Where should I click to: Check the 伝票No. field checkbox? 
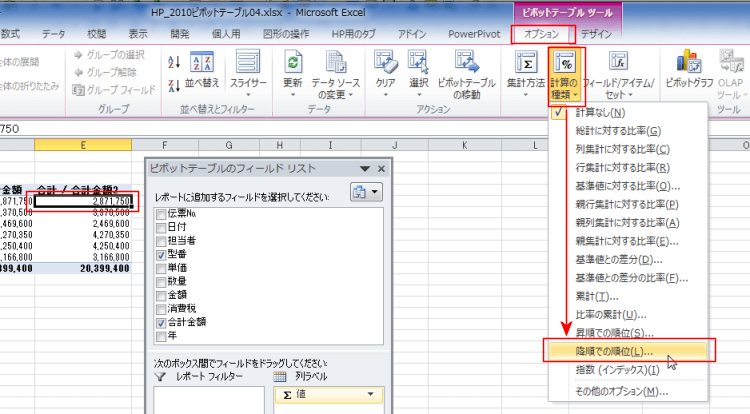click(x=161, y=214)
